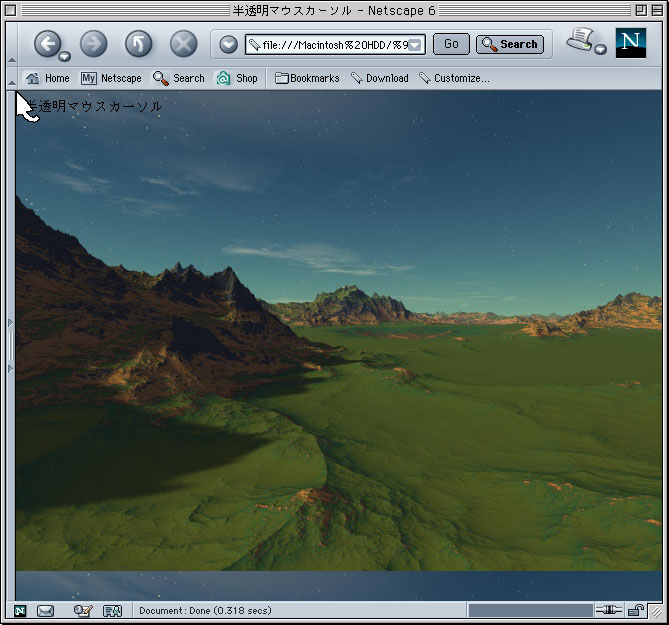Click Search in the personal toolbar

coord(178,78)
